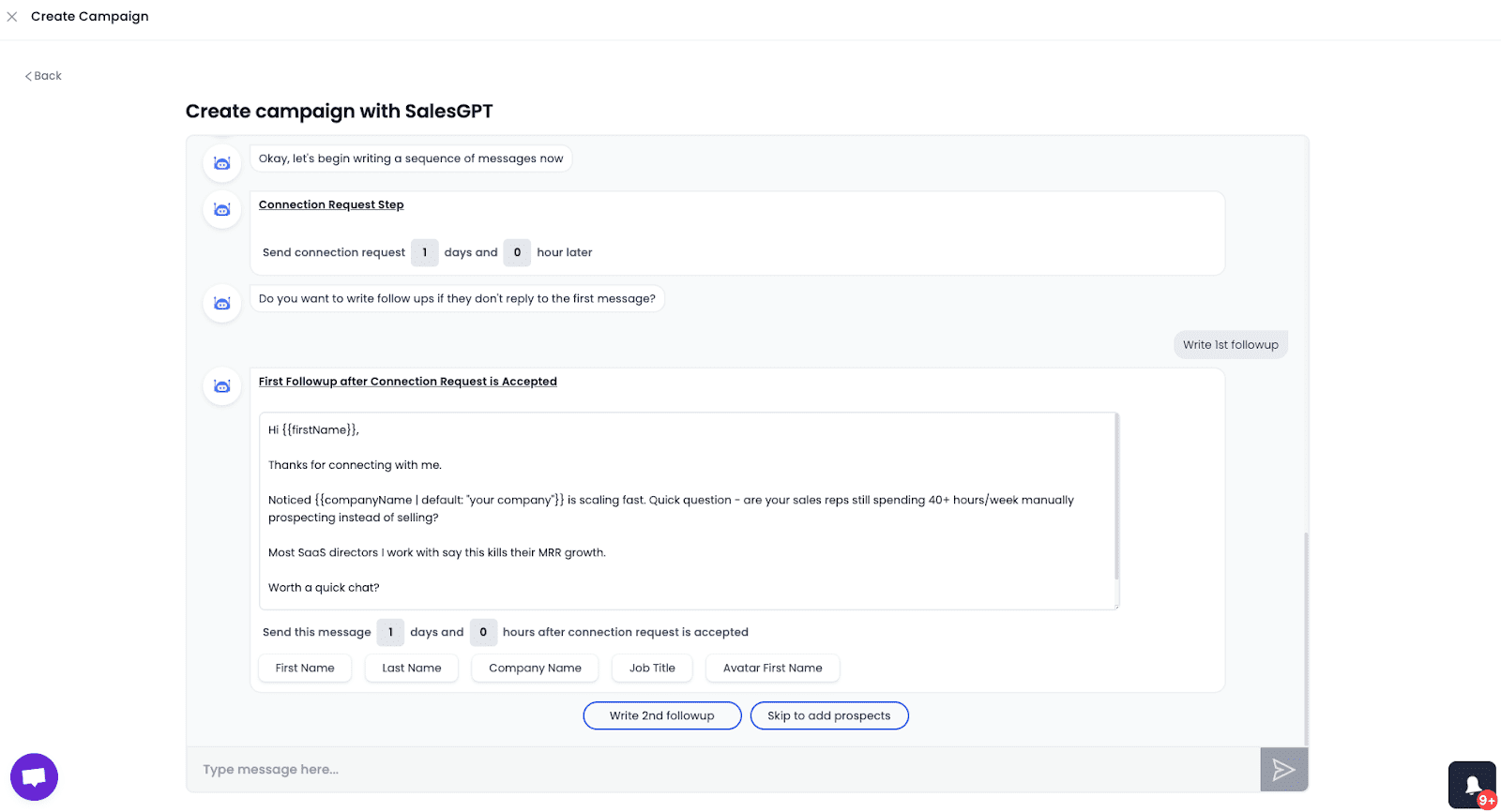Insert the Job Title variable
Viewport: 1501px width, 812px height.
[x=652, y=669]
